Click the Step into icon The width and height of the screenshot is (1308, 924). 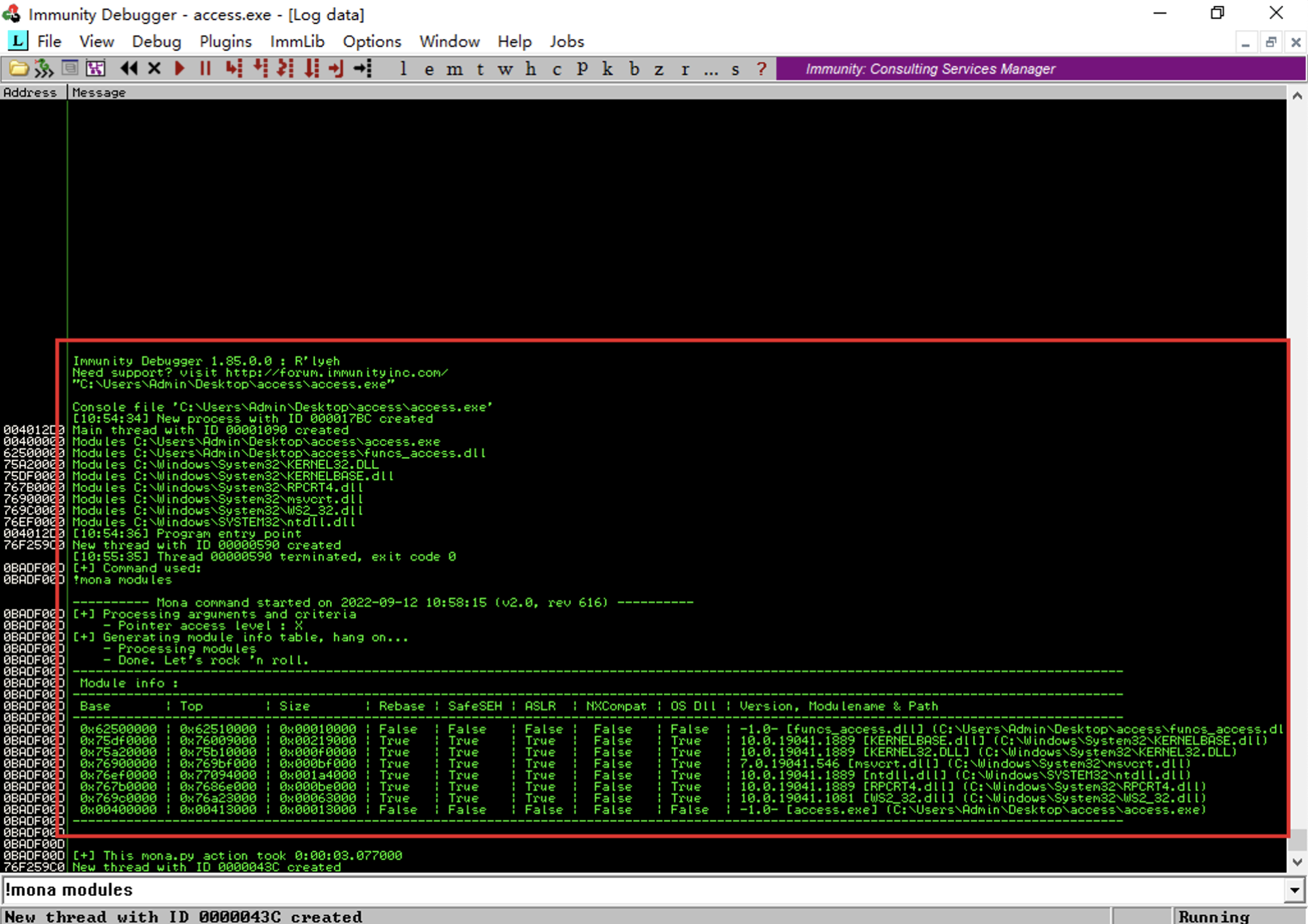pyautogui.click(x=234, y=69)
